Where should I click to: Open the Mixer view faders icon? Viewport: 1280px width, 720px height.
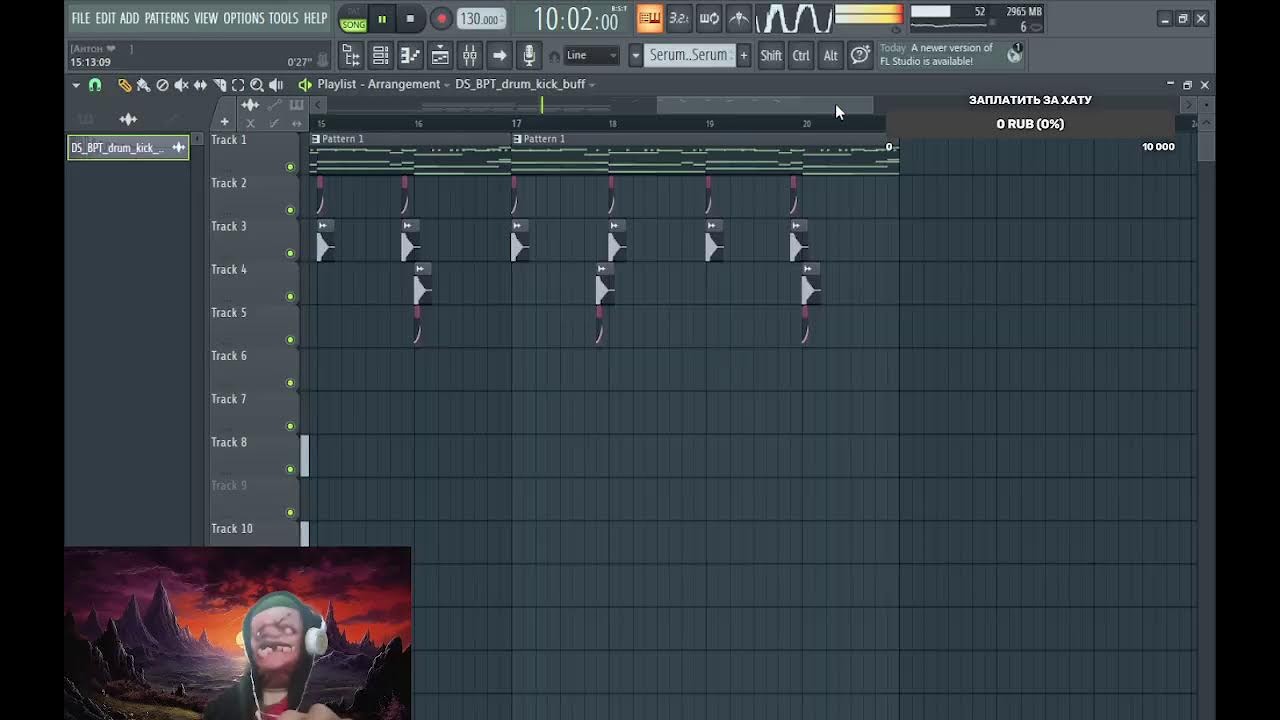click(x=470, y=56)
